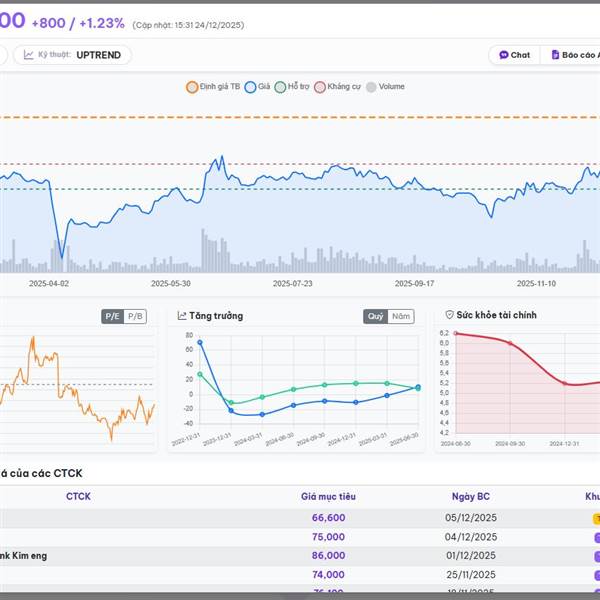Open the Chat button
The image size is (600, 600).
coord(514,55)
